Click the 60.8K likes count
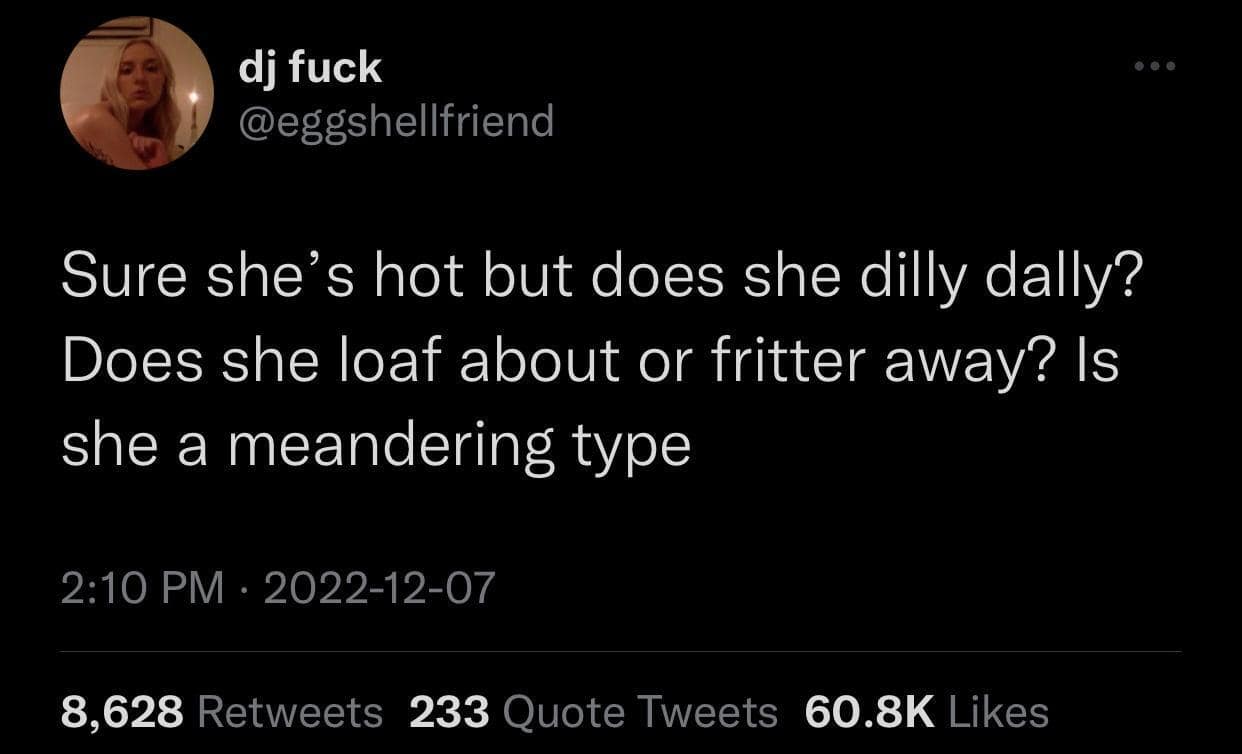 [x=868, y=712]
